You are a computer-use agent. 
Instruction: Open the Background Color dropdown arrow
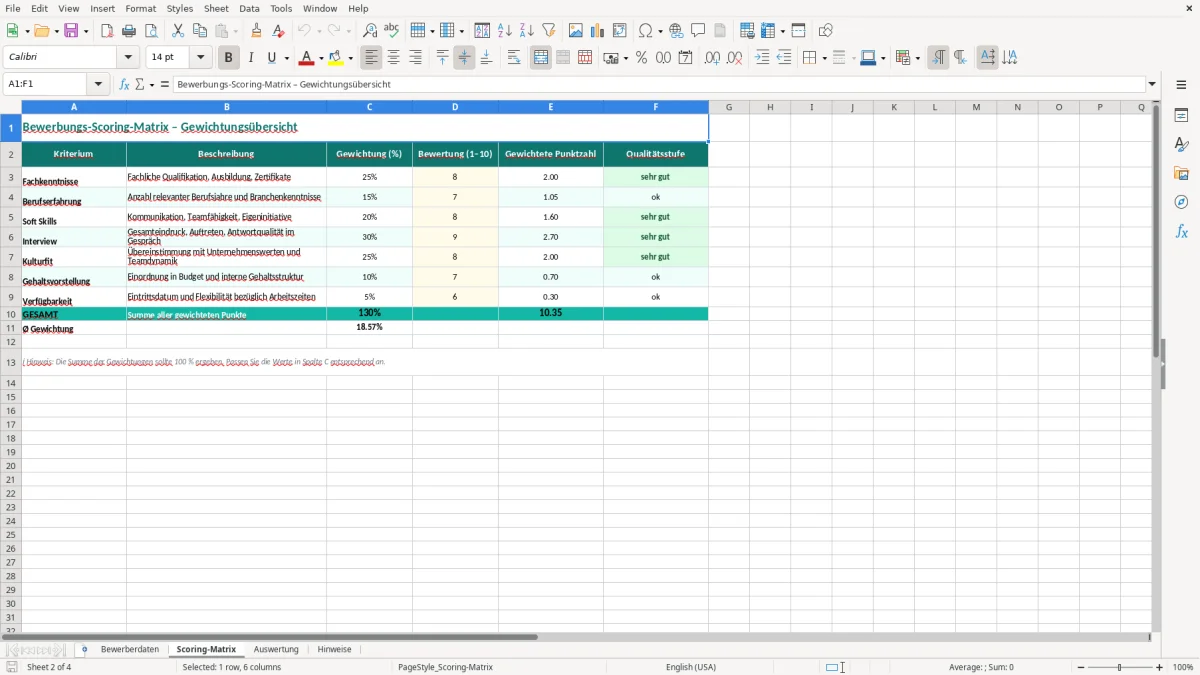[351, 59]
